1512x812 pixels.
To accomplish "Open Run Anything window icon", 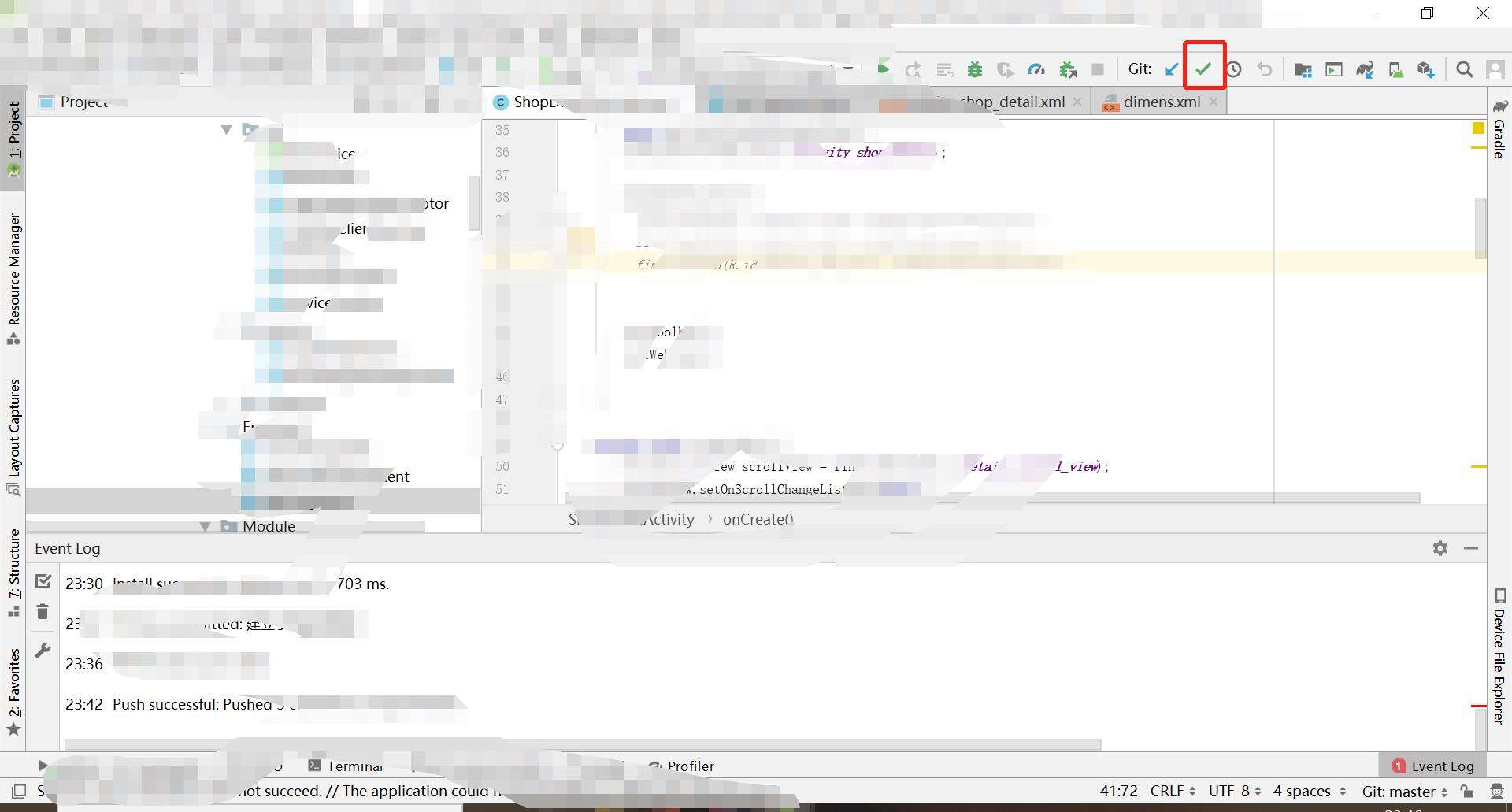I will 1334,70.
